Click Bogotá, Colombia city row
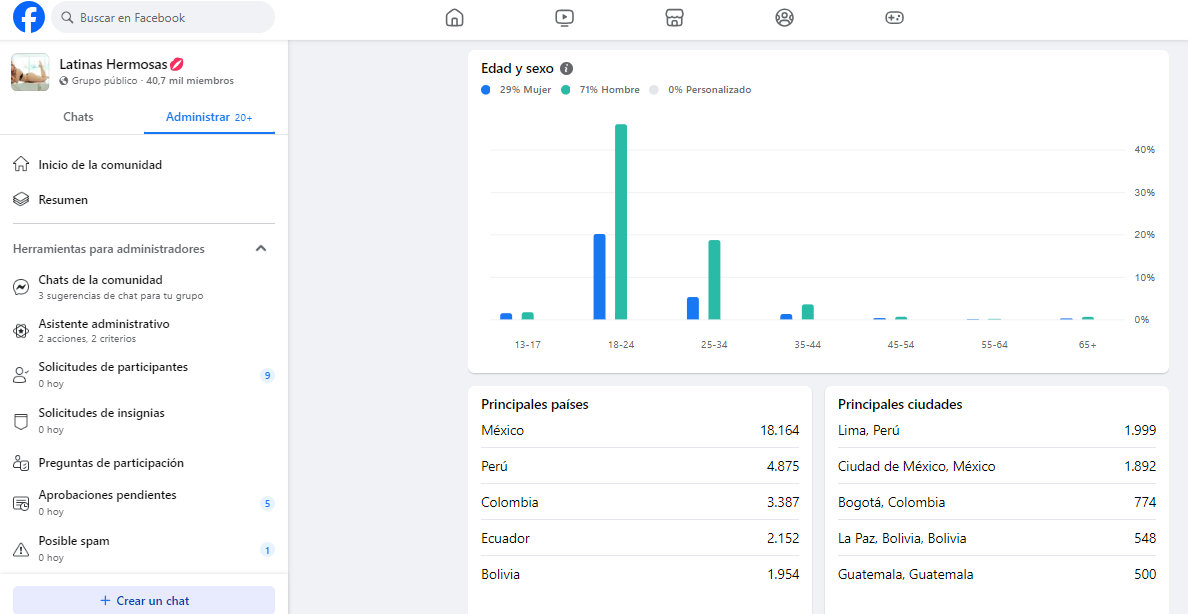Viewport: 1188px width, 614px height. click(997, 502)
